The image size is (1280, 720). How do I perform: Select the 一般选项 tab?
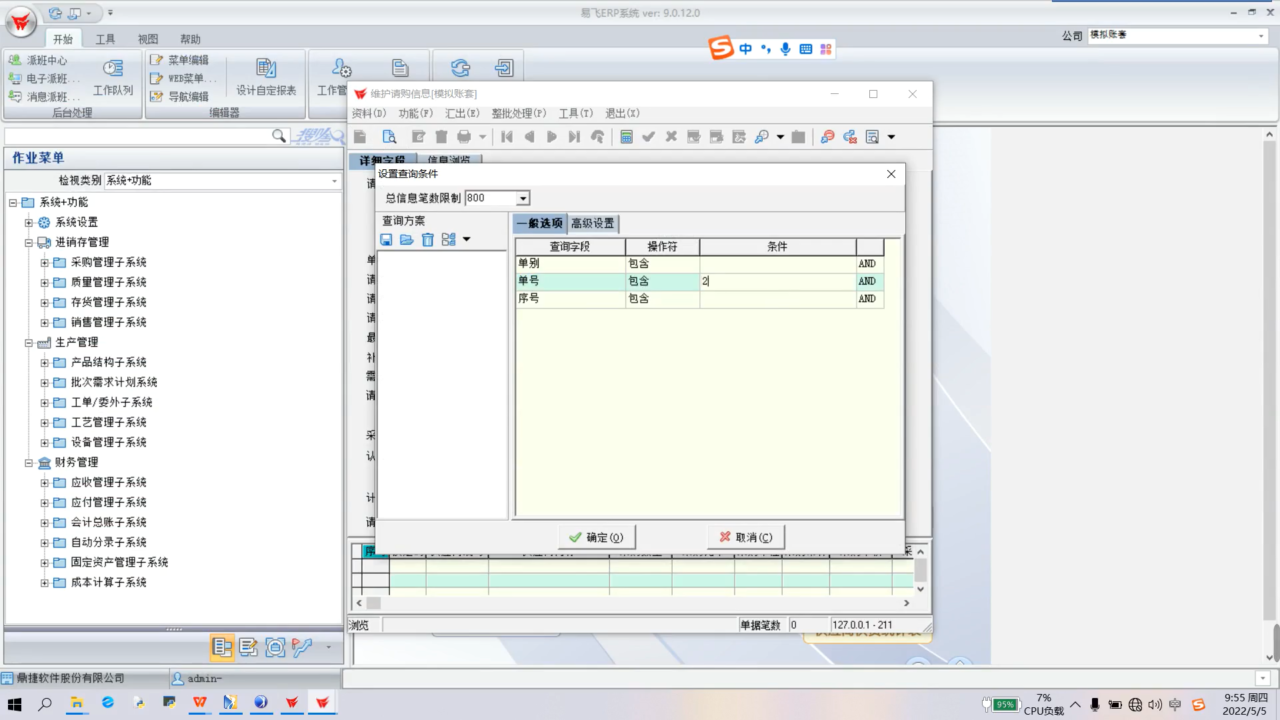(x=540, y=223)
